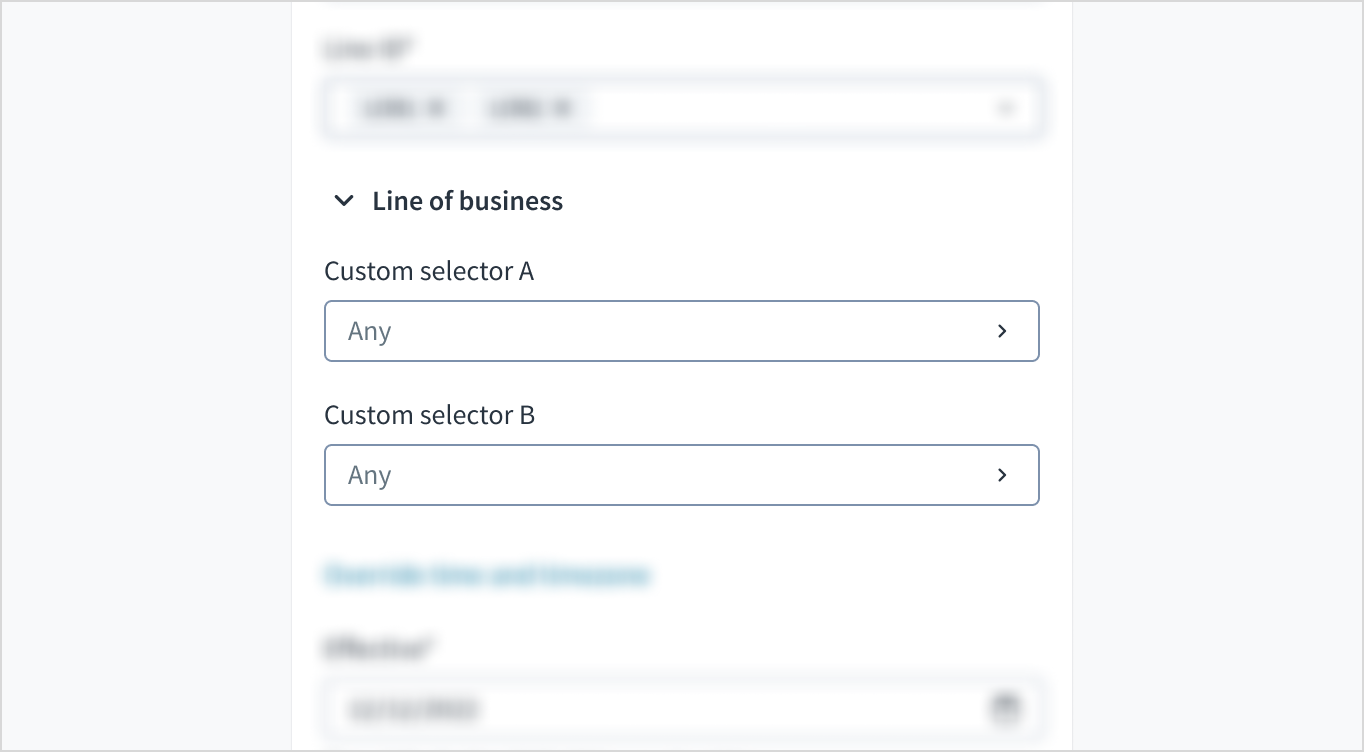The image size is (1364, 752).
Task: Click the right arrow in Custom selector B
Action: click(x=1002, y=475)
